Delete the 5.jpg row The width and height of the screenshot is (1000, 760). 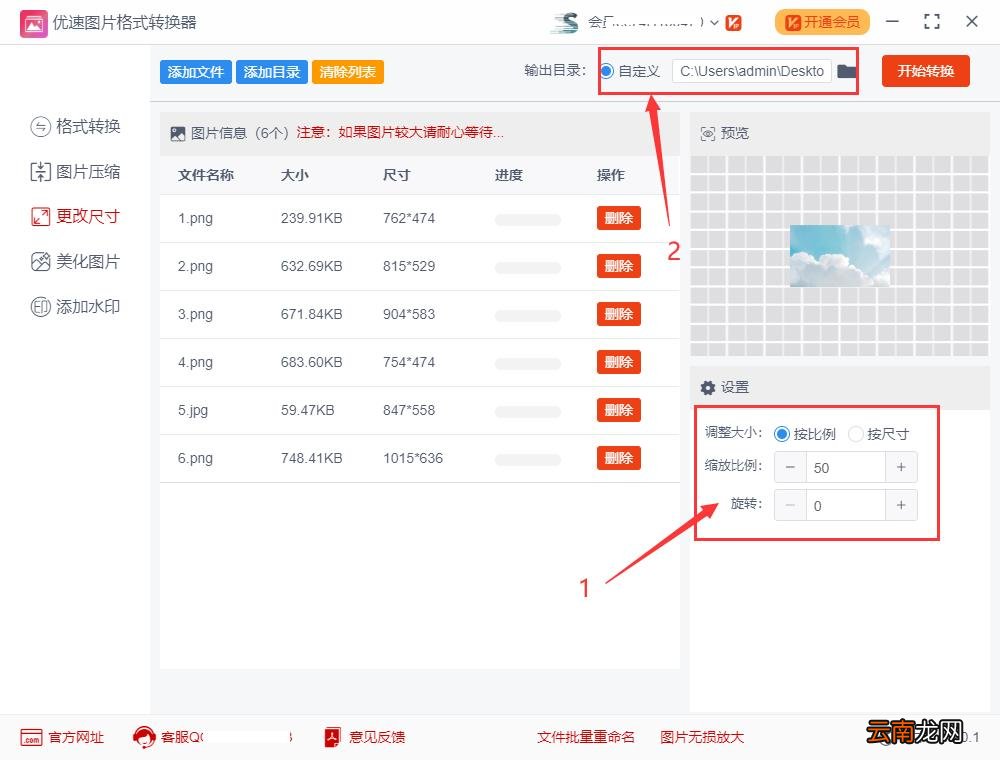point(619,410)
